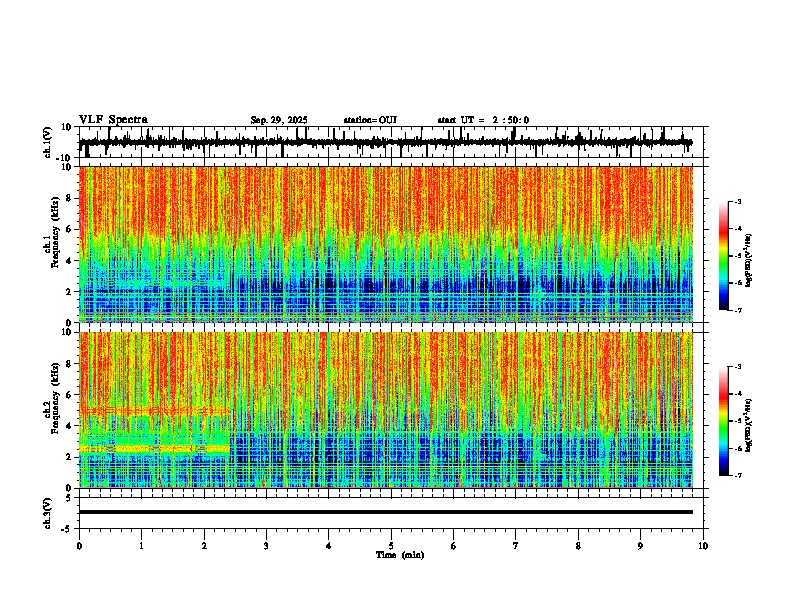The width and height of the screenshot is (792, 612).
Task: Click the "ch.1(V)" waveform axis label
Action: pos(48,142)
